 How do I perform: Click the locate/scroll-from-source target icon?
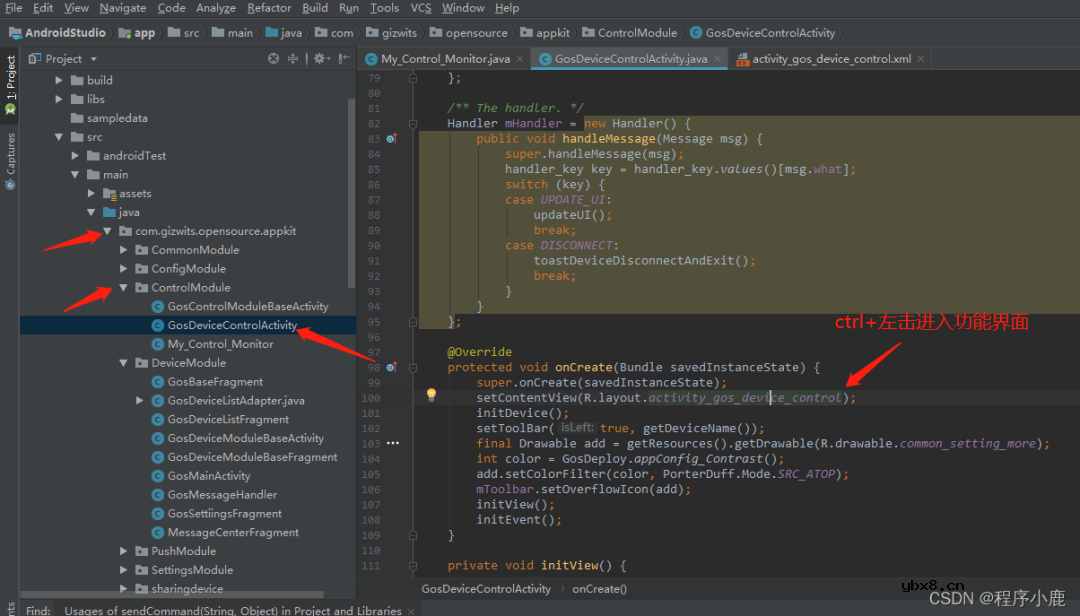click(273, 59)
